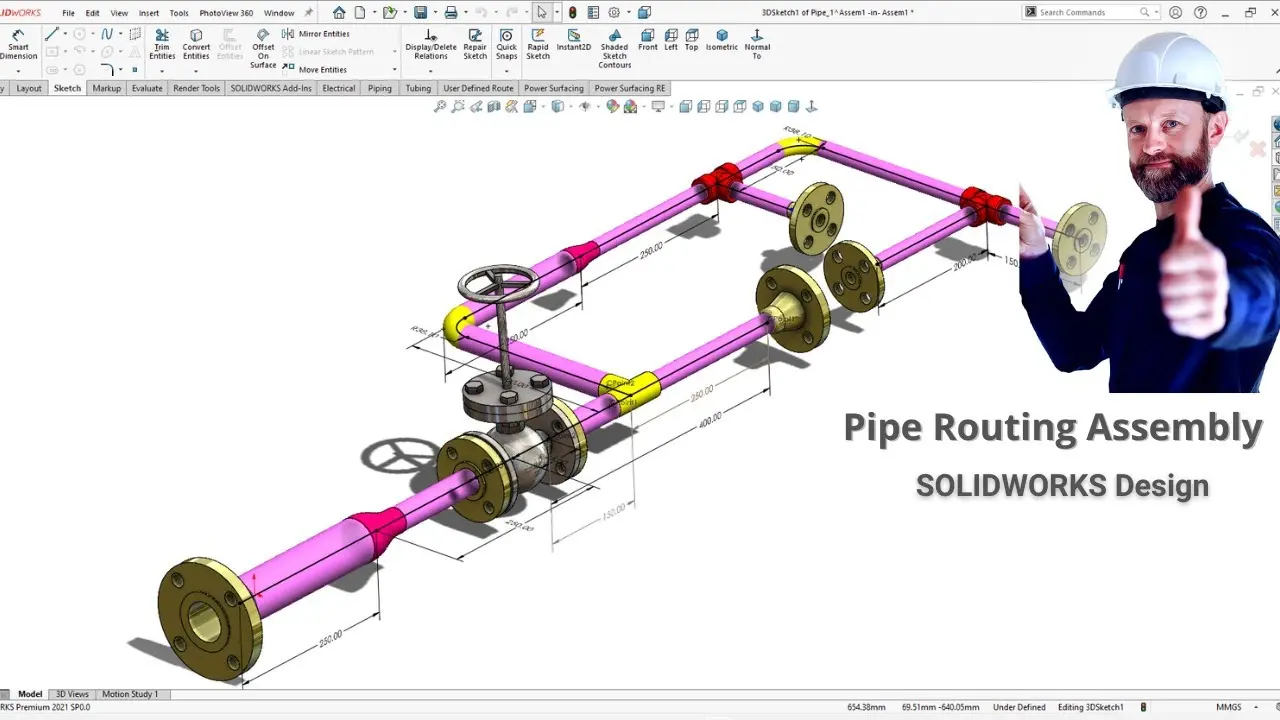
Task: Open the 3D Views tab
Action: click(x=72, y=694)
